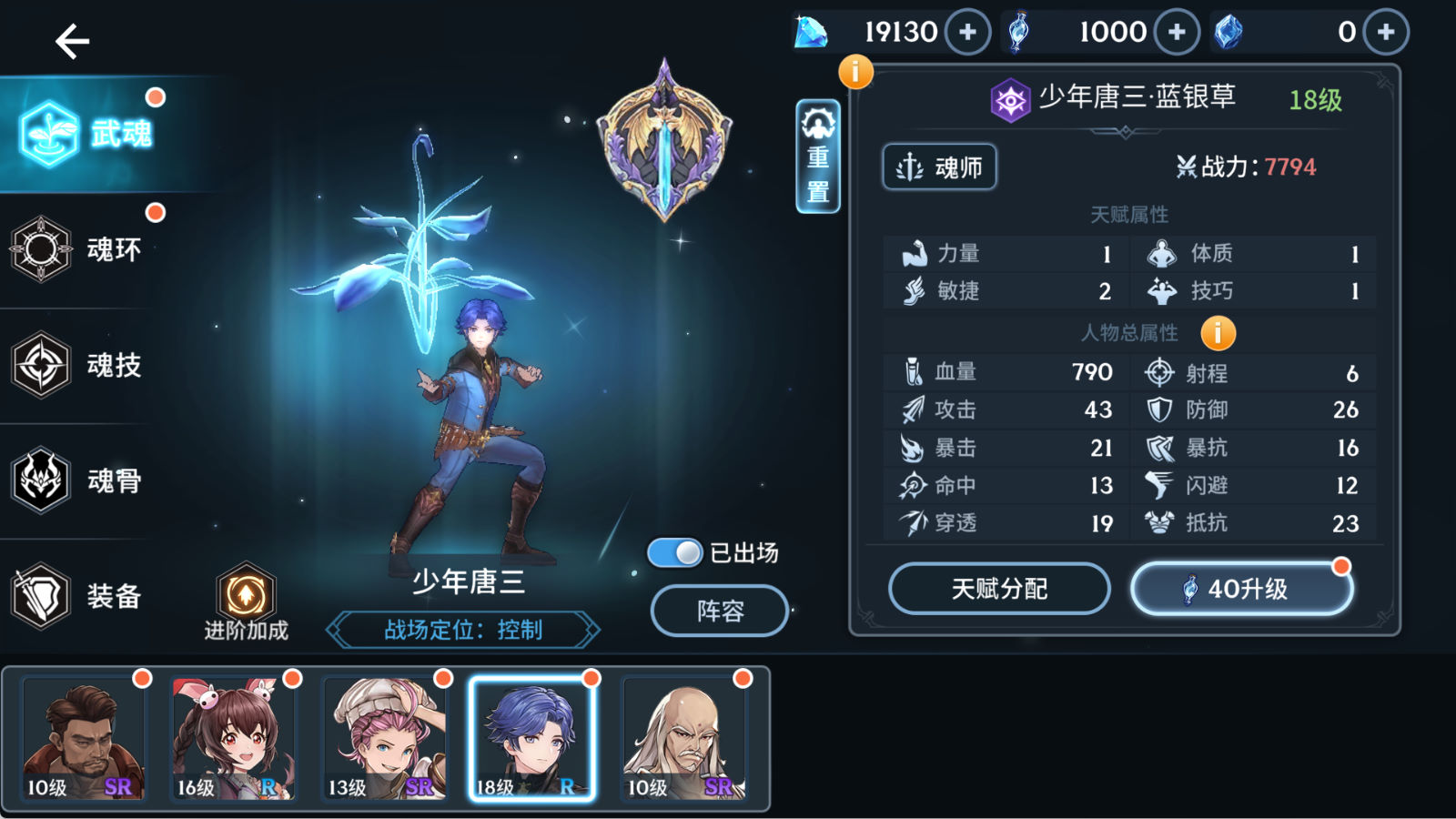Open the 魂骨 tab
Image resolution: width=1456 pixels, height=819 pixels.
(x=82, y=480)
